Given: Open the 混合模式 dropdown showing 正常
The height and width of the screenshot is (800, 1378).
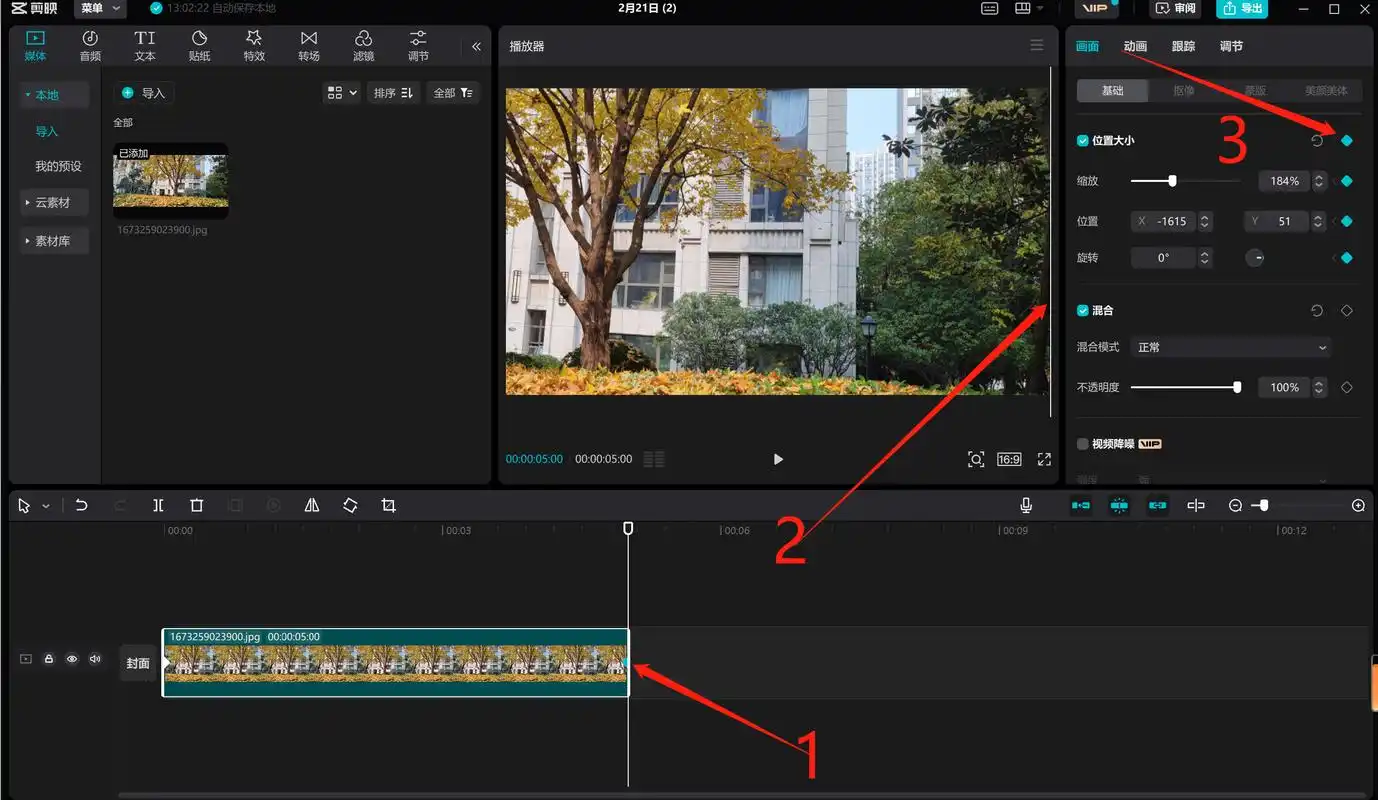Looking at the screenshot, I should click(x=1231, y=347).
